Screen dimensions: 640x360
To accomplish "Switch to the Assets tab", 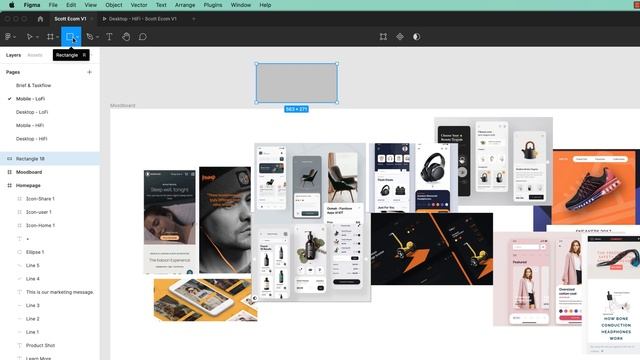I will [x=35, y=55].
